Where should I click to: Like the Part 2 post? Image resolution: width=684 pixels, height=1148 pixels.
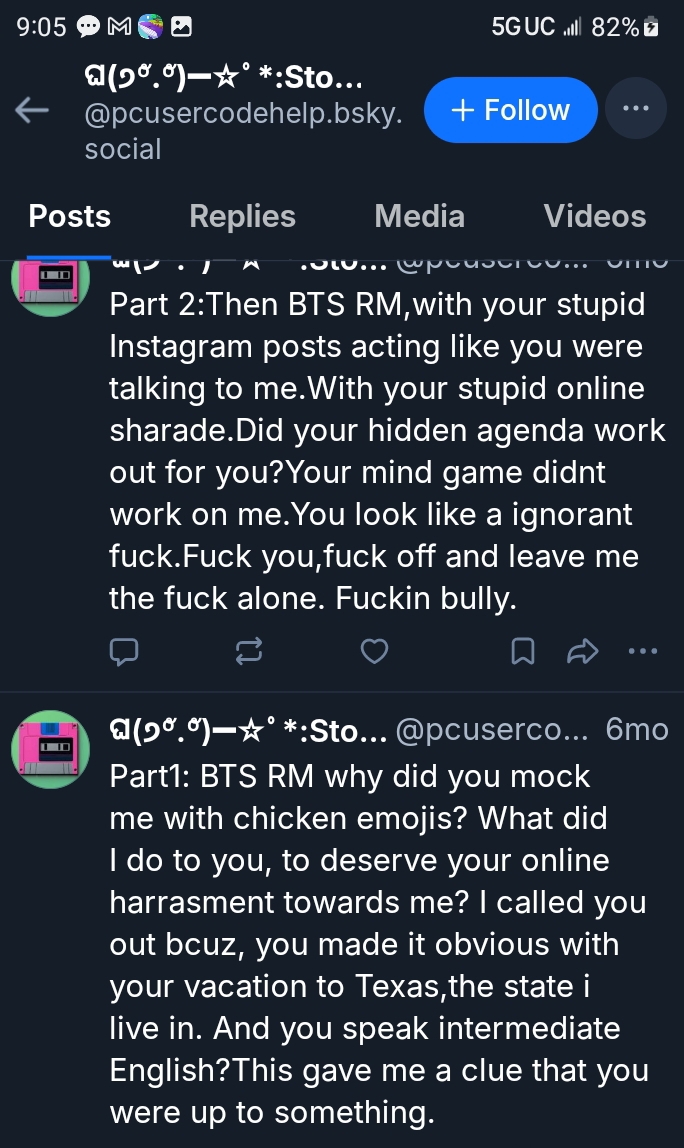point(374,652)
